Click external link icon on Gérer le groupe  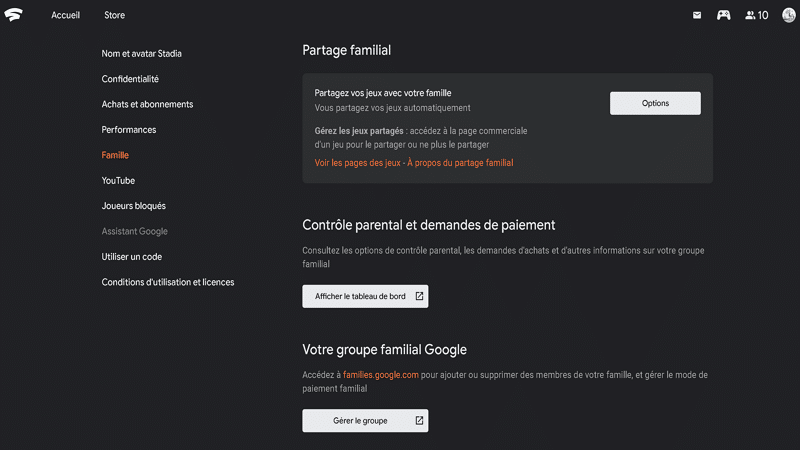pyautogui.click(x=419, y=420)
